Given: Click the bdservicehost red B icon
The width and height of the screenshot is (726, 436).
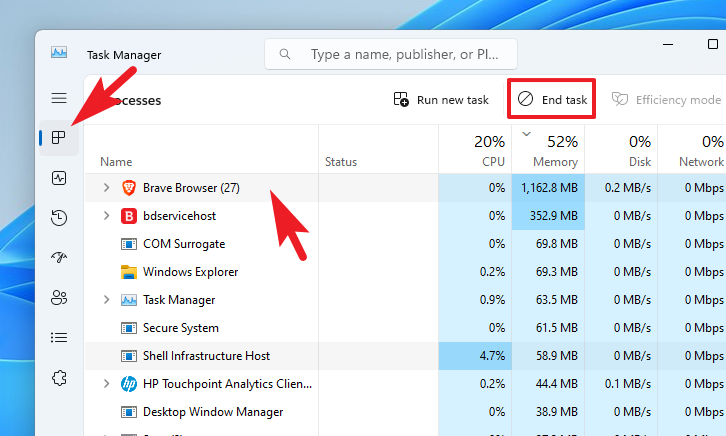Looking at the screenshot, I should (x=129, y=216).
